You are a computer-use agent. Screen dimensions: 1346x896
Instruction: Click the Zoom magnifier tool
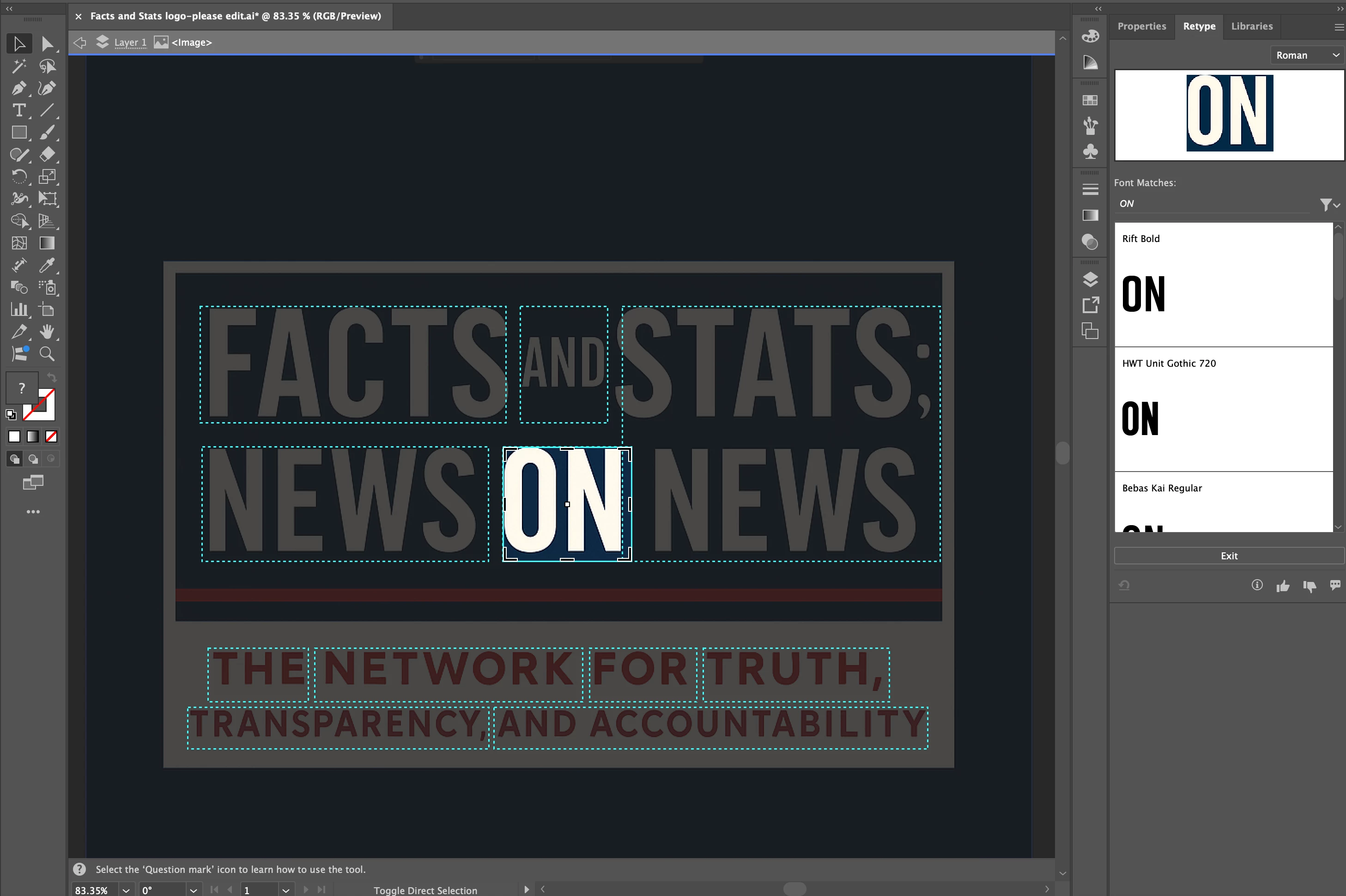(47, 354)
